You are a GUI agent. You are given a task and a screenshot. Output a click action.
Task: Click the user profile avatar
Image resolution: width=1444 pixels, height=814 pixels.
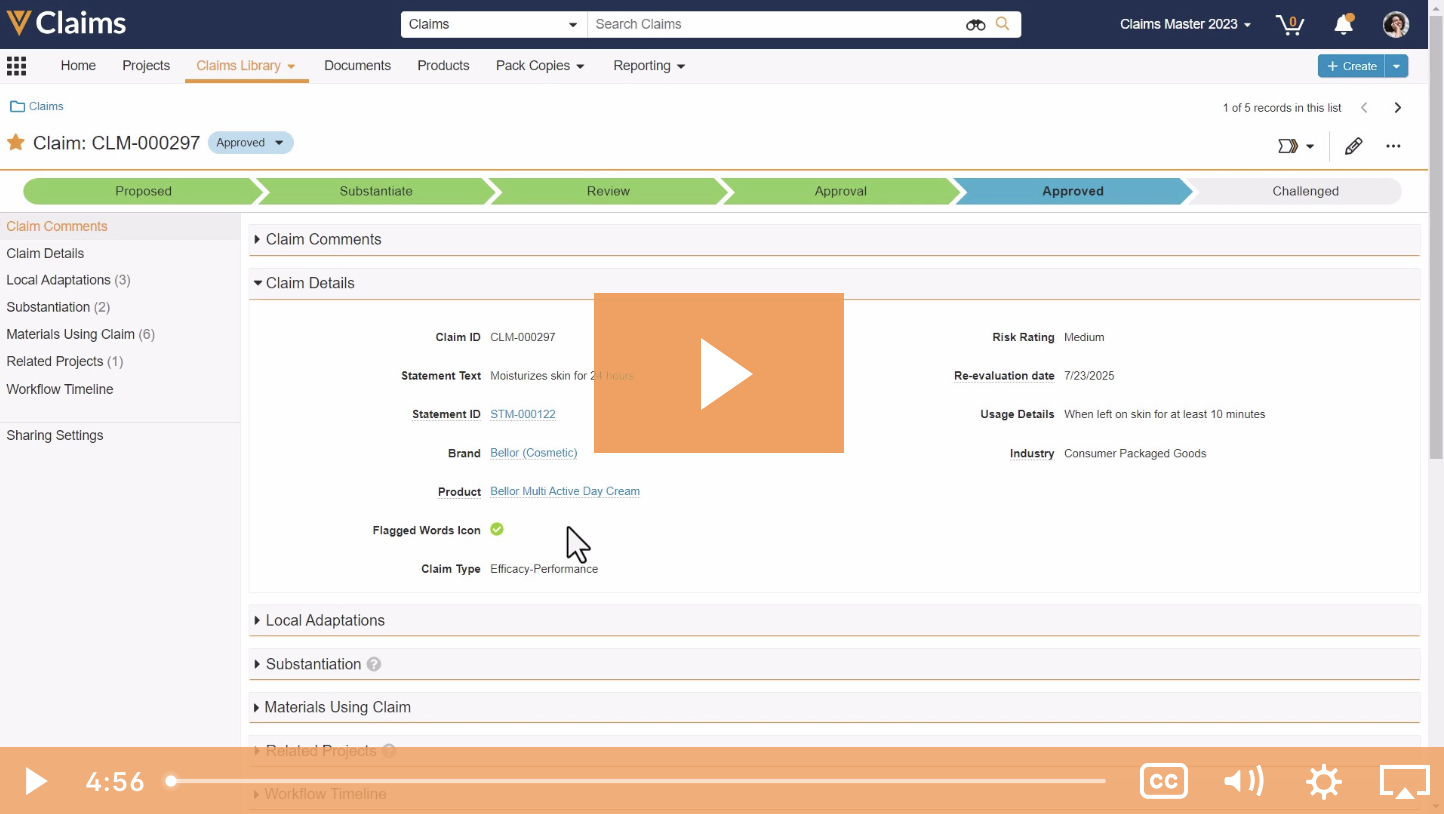tap(1395, 24)
